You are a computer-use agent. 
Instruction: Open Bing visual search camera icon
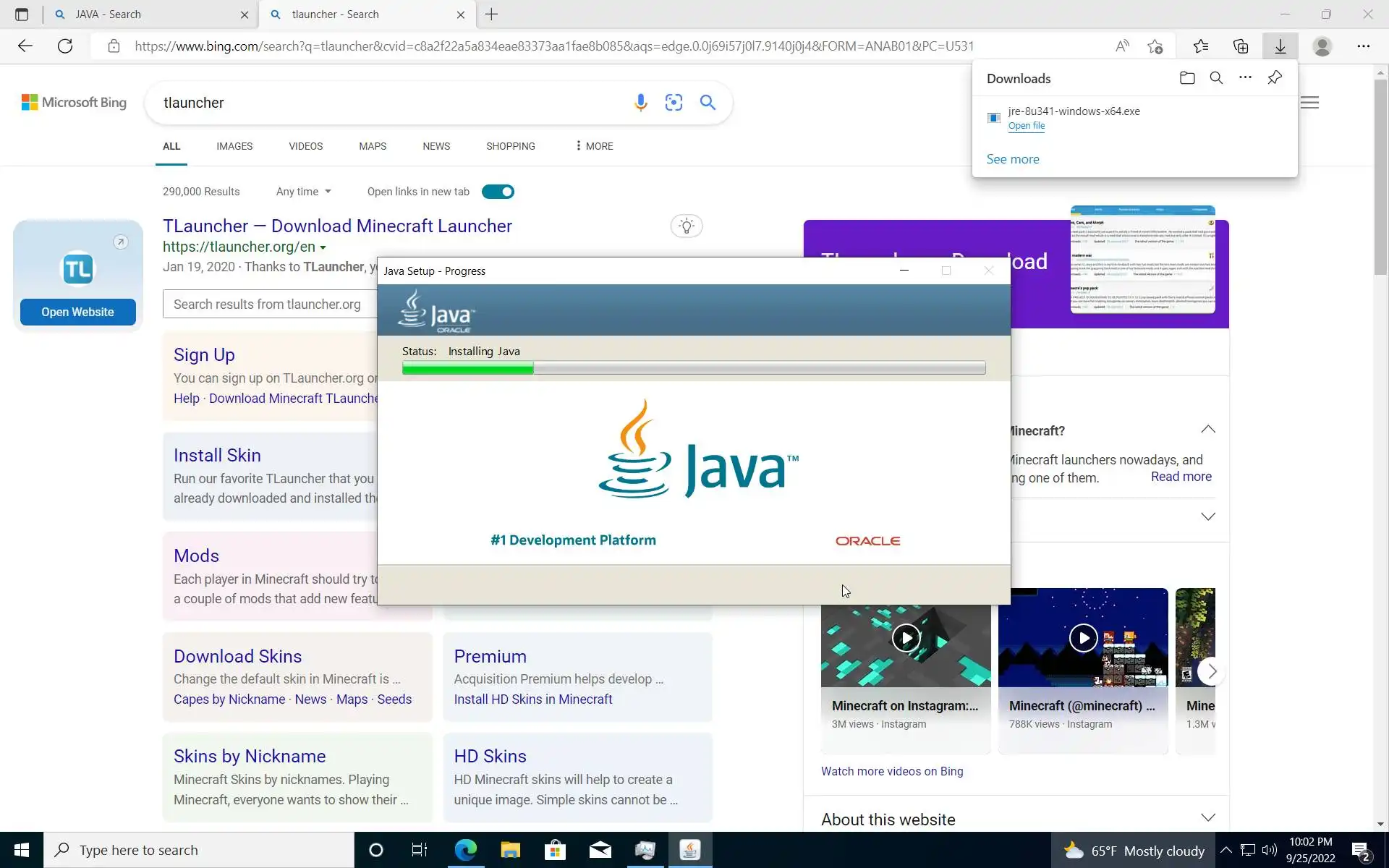click(x=674, y=103)
